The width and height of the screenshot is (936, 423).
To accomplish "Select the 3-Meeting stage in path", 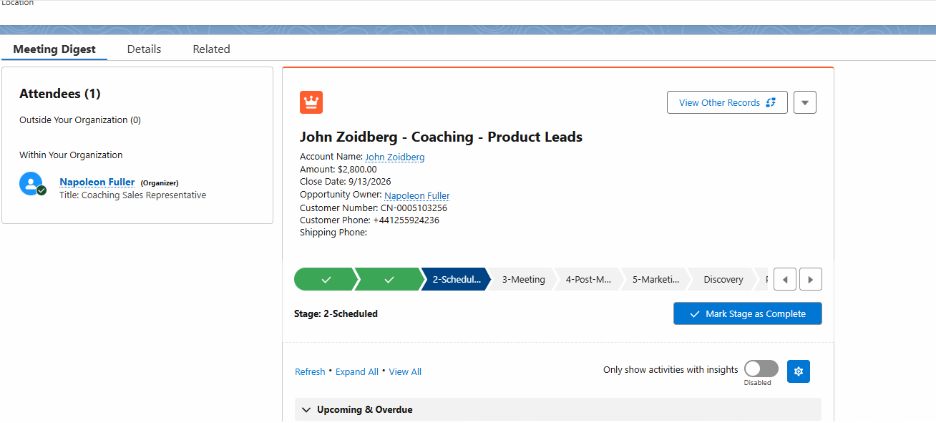I will coord(523,279).
